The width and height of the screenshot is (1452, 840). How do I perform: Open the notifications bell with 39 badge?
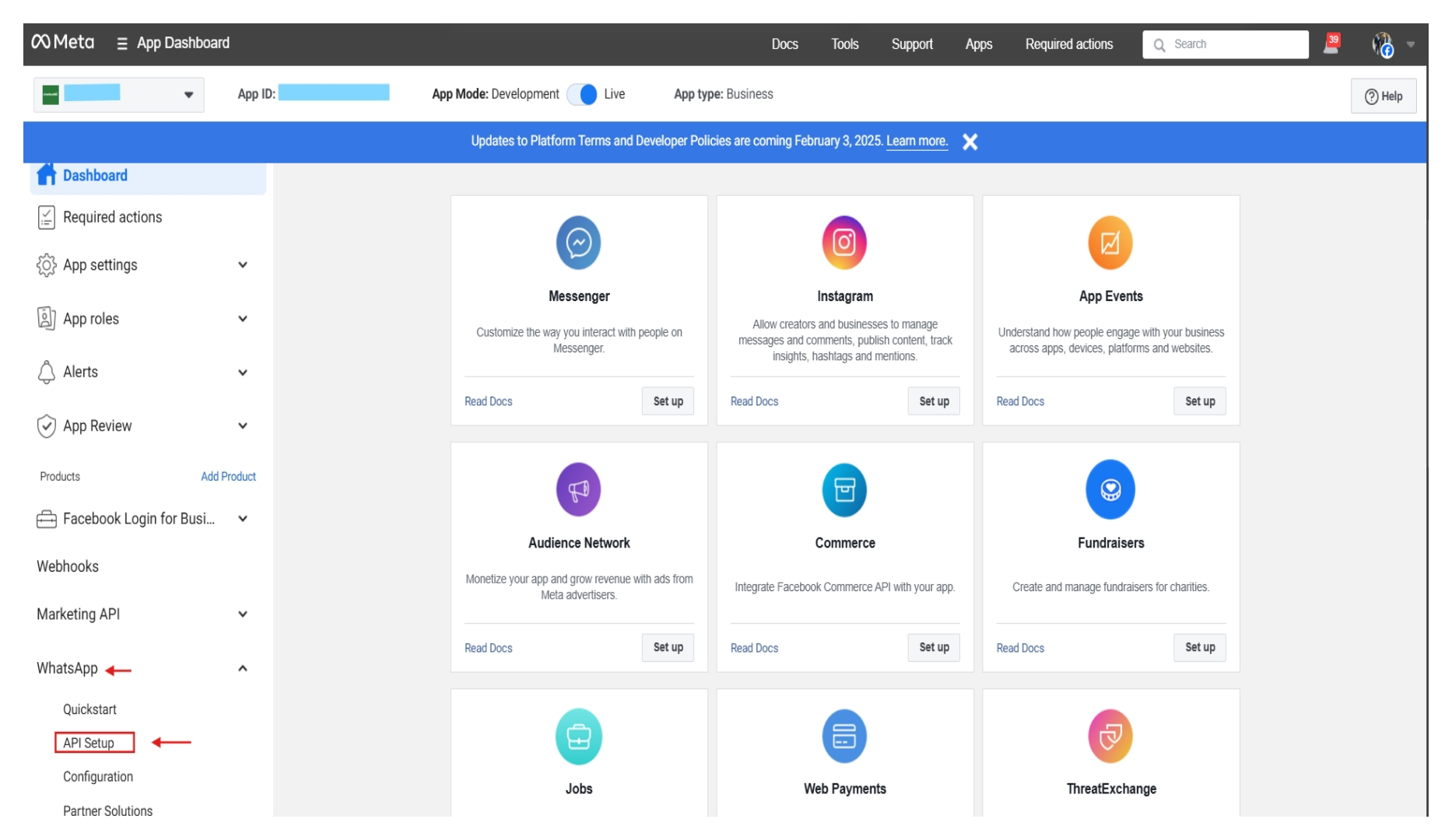coord(1332,44)
